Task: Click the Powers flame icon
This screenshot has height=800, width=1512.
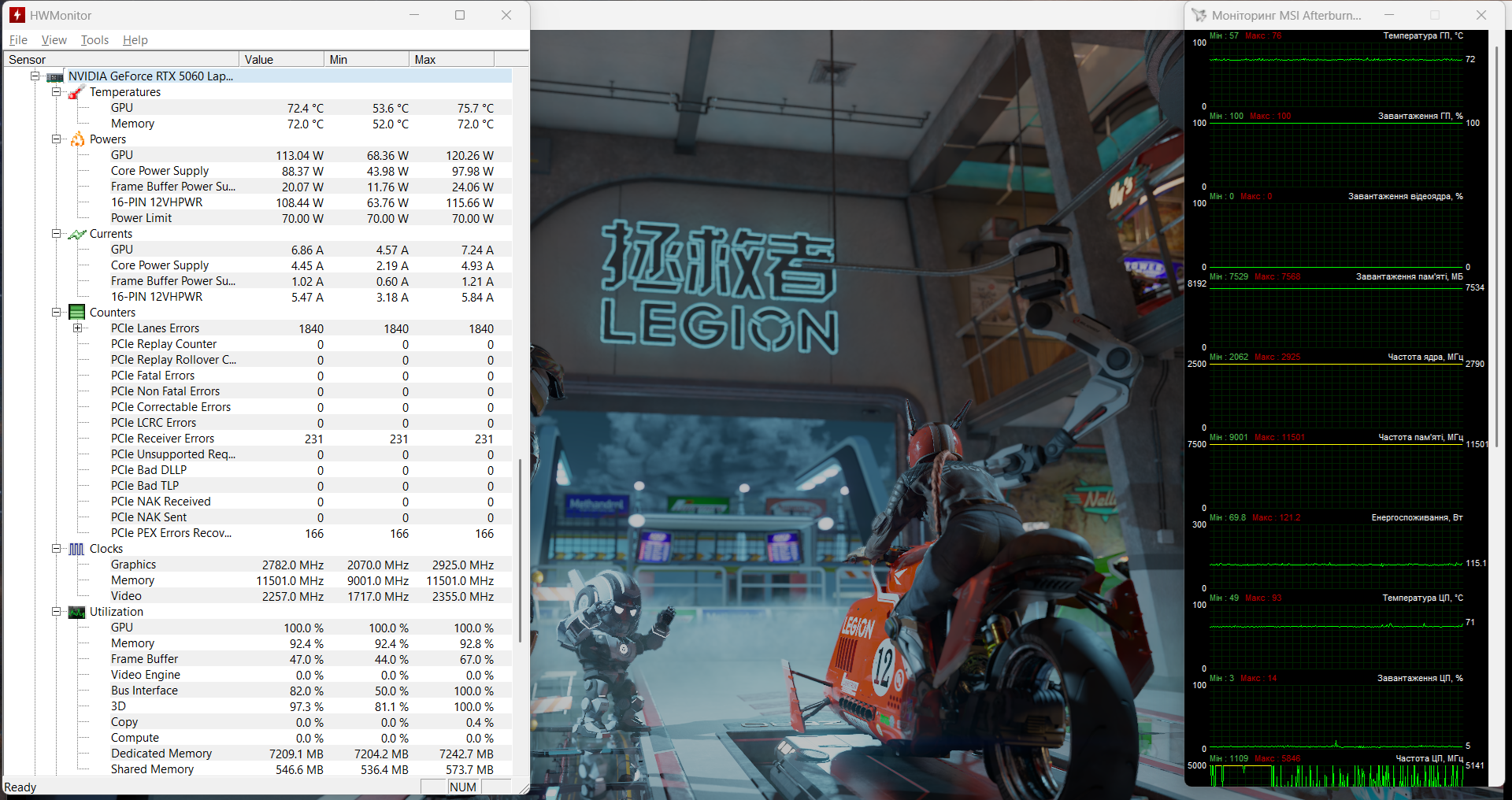Action: coord(77,139)
